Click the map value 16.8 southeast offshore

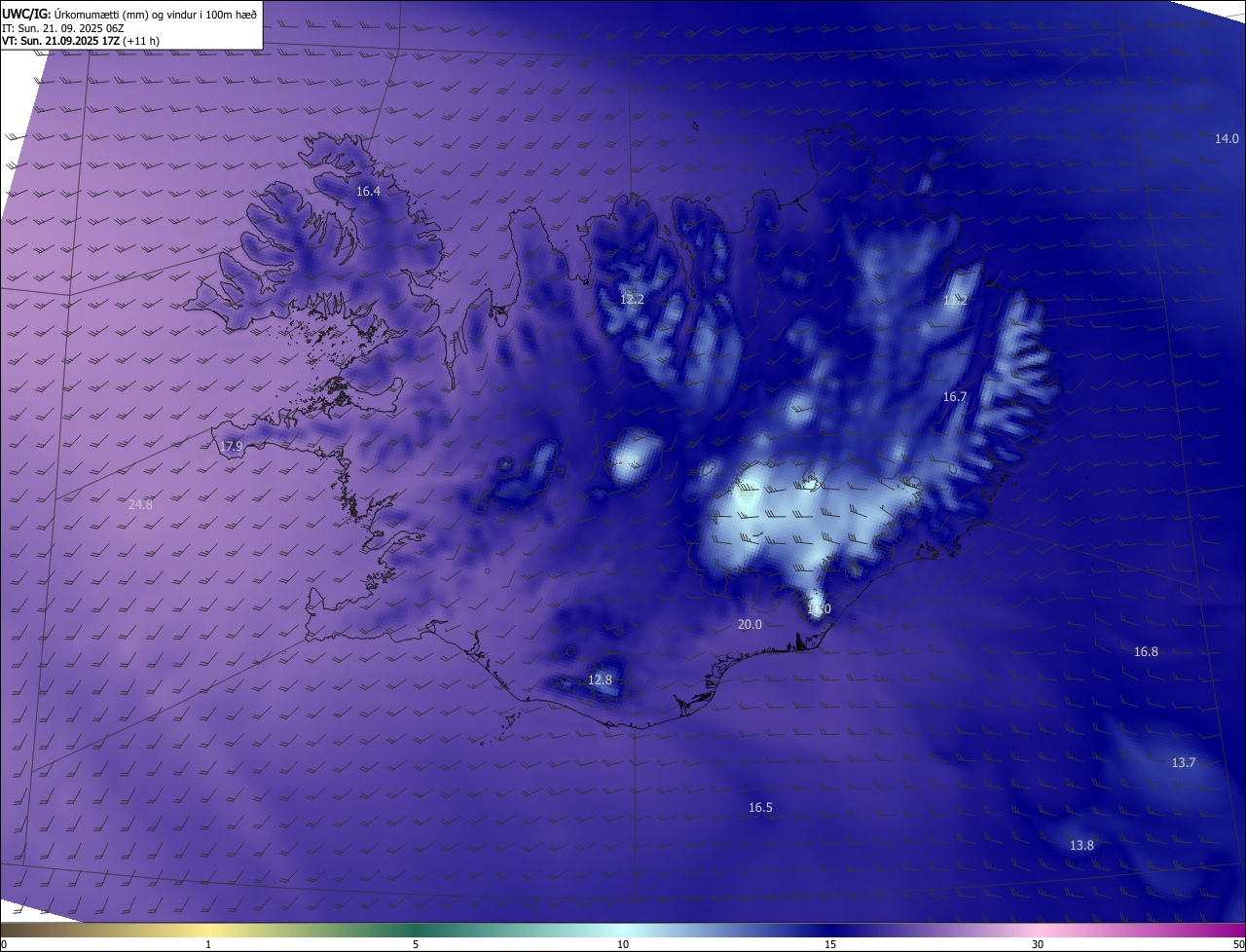click(x=1146, y=652)
